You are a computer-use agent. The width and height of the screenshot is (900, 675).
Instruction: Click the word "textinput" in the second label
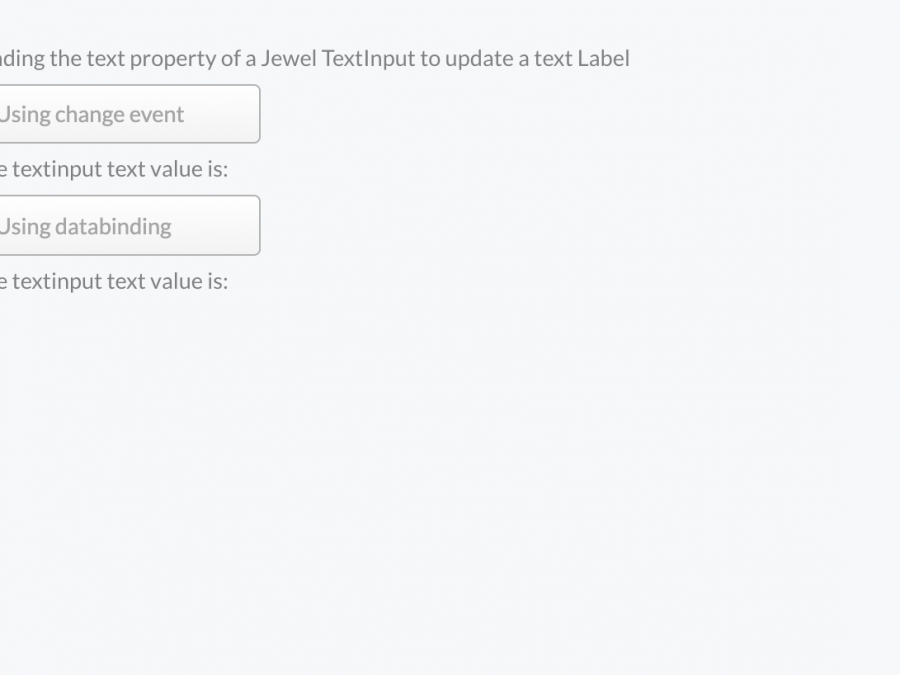click(x=57, y=281)
